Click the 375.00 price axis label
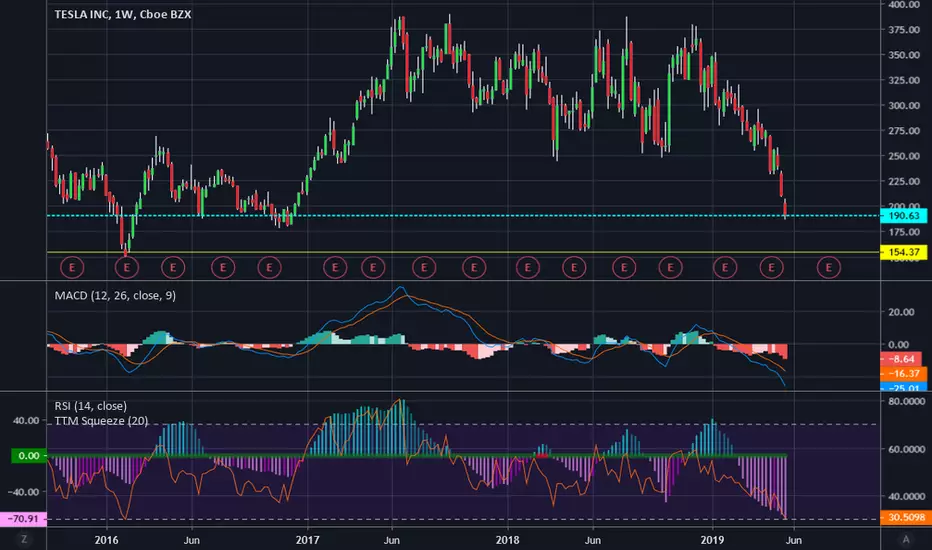 tap(903, 30)
